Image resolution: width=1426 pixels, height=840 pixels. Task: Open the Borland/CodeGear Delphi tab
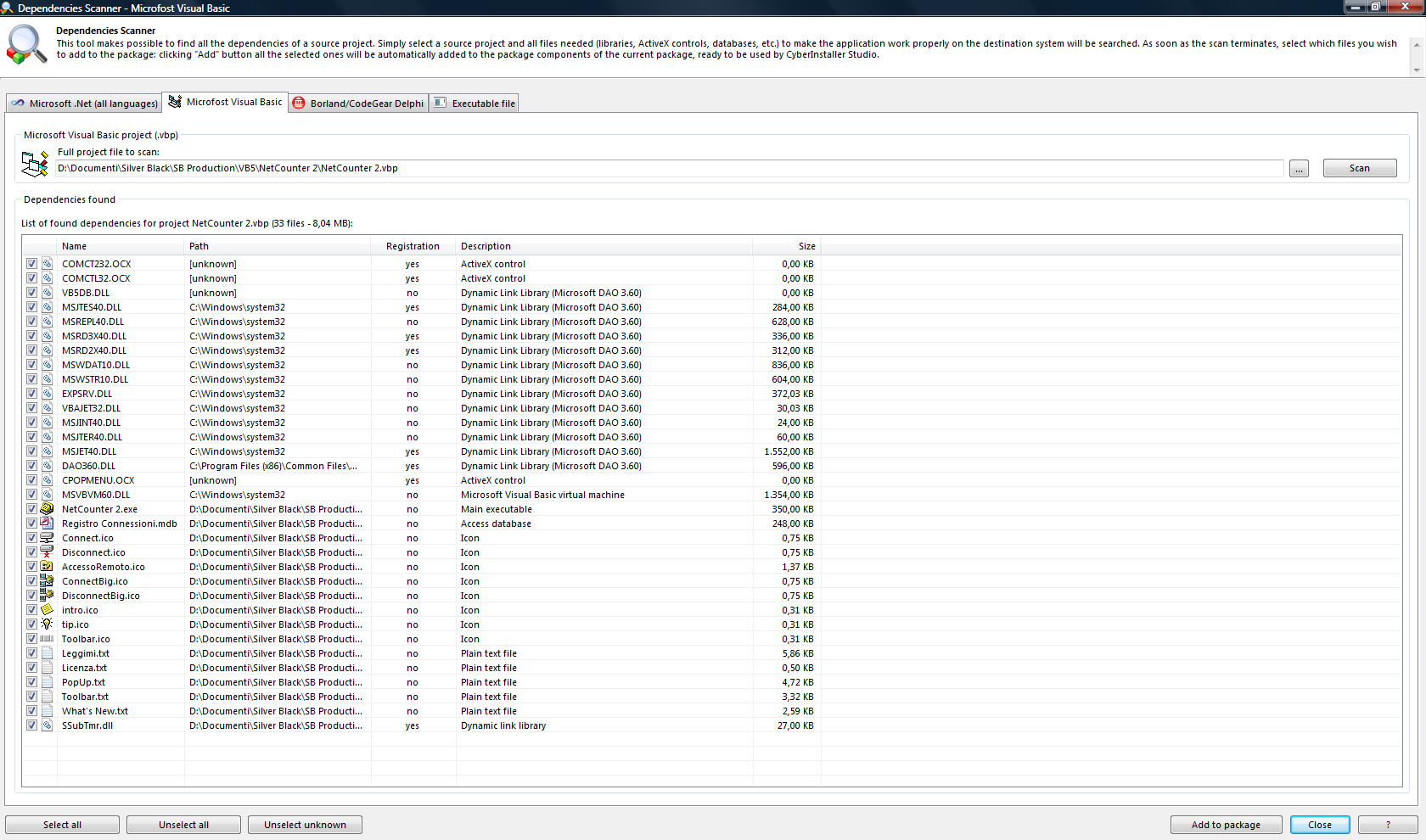click(358, 104)
